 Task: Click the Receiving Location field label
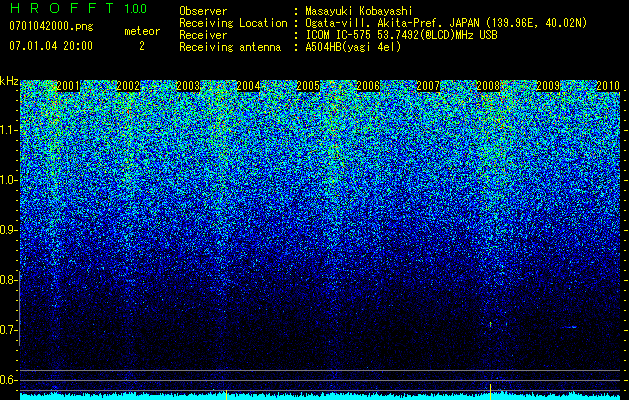click(233, 23)
